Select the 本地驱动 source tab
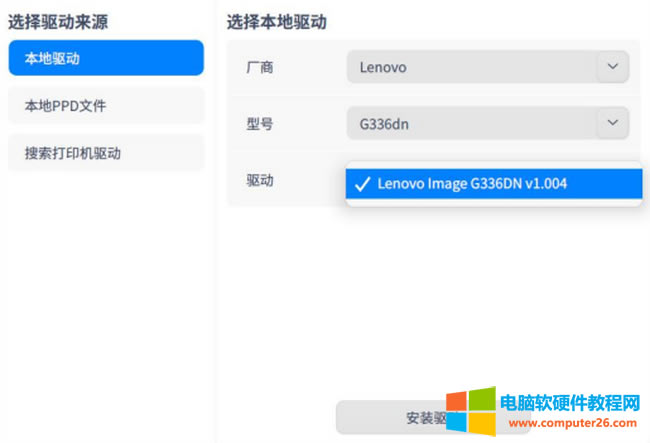The height and width of the screenshot is (443, 650). click(105, 58)
